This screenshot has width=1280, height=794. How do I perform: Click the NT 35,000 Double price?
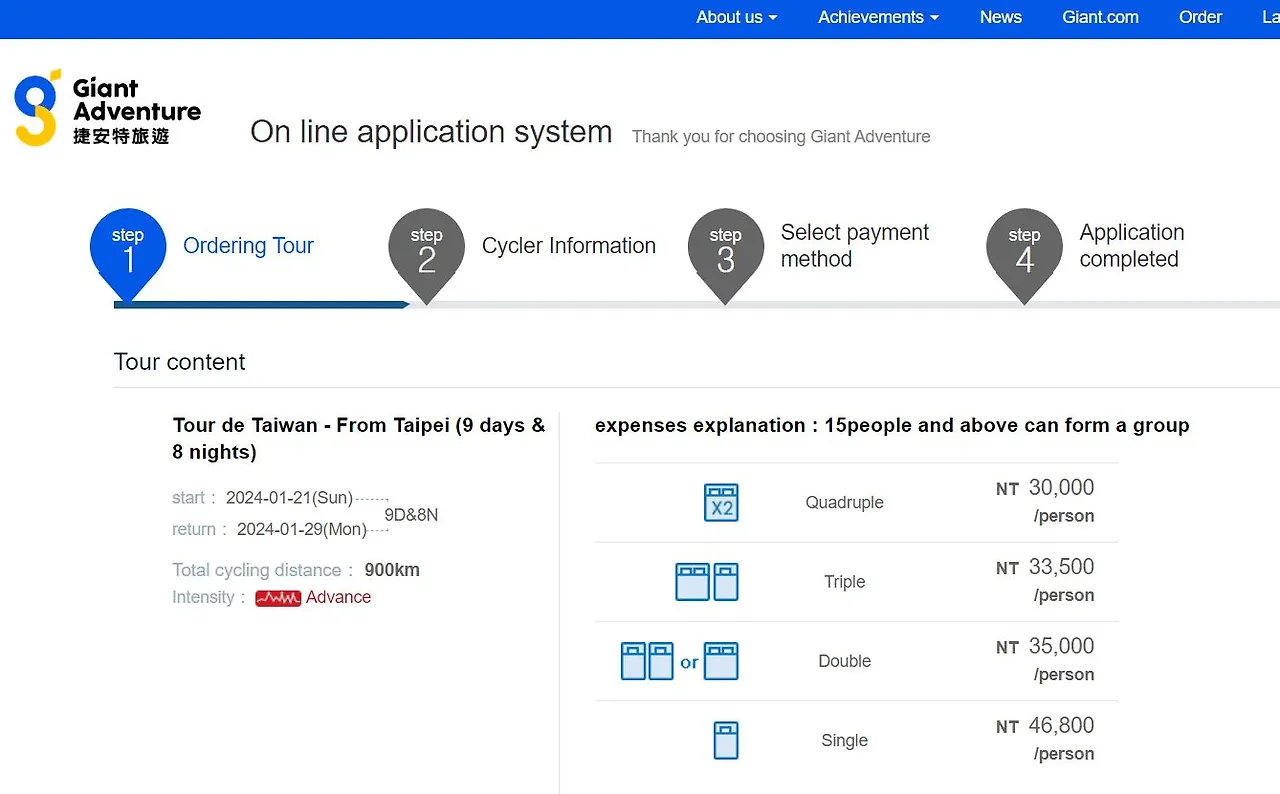coord(1045,647)
